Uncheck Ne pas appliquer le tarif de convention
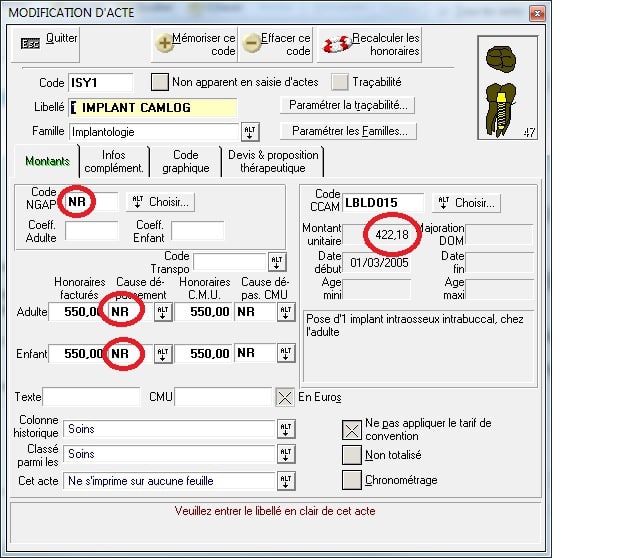The height and width of the screenshot is (558, 628). [x=351, y=430]
